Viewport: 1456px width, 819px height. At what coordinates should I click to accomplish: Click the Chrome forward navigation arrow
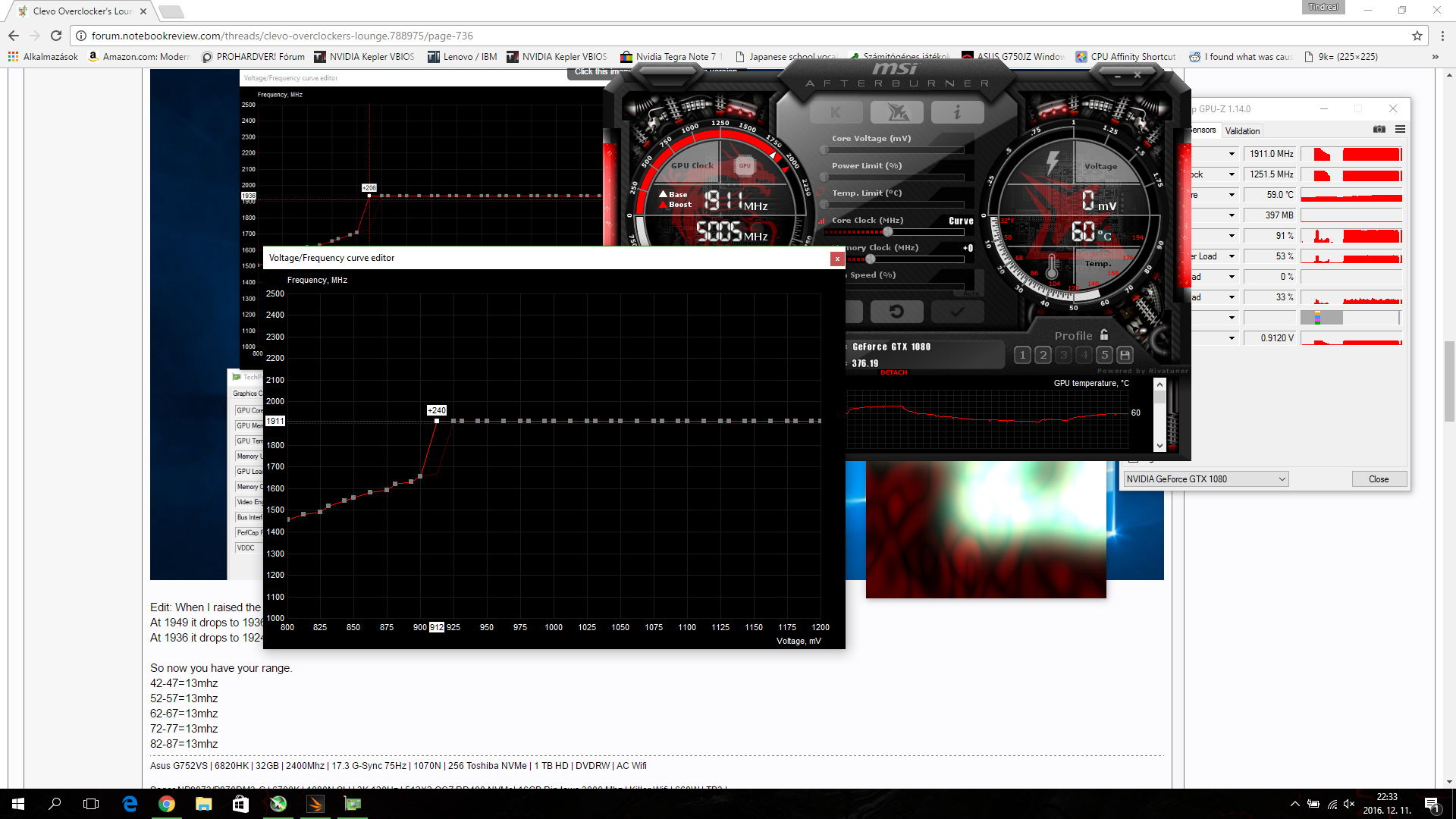35,36
